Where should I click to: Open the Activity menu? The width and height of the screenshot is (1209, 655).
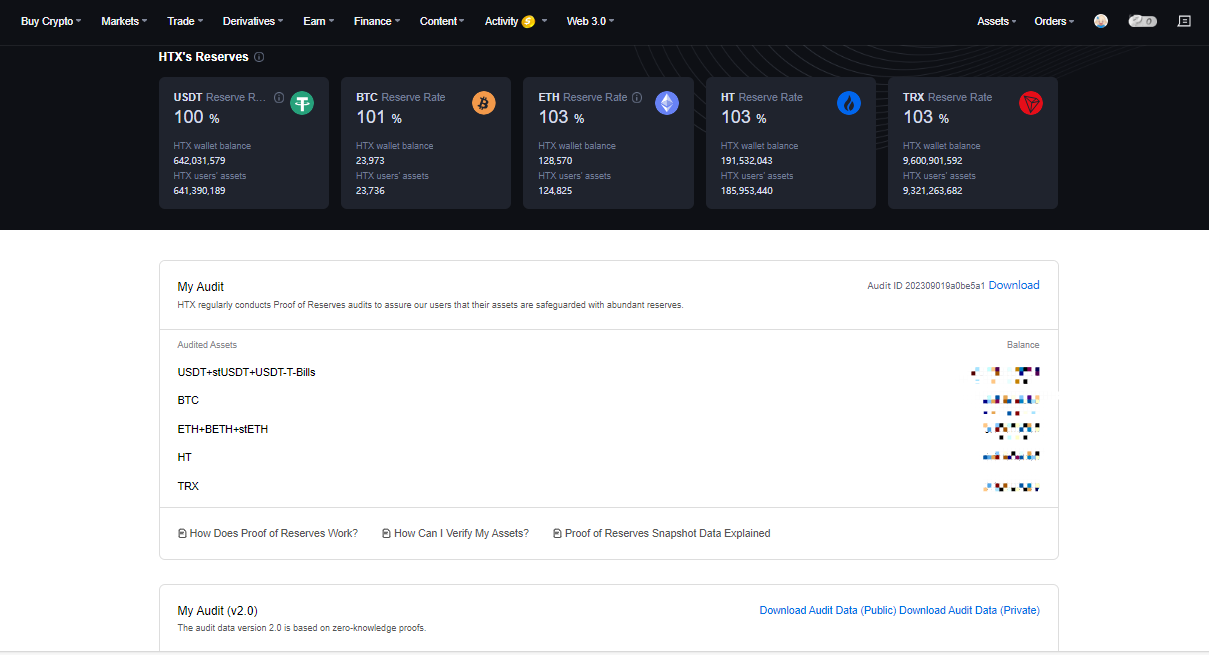coord(516,21)
